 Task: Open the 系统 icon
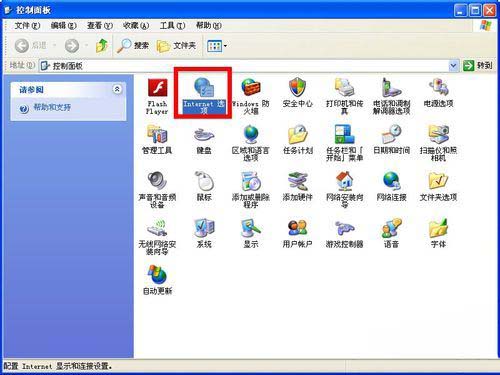(x=204, y=228)
